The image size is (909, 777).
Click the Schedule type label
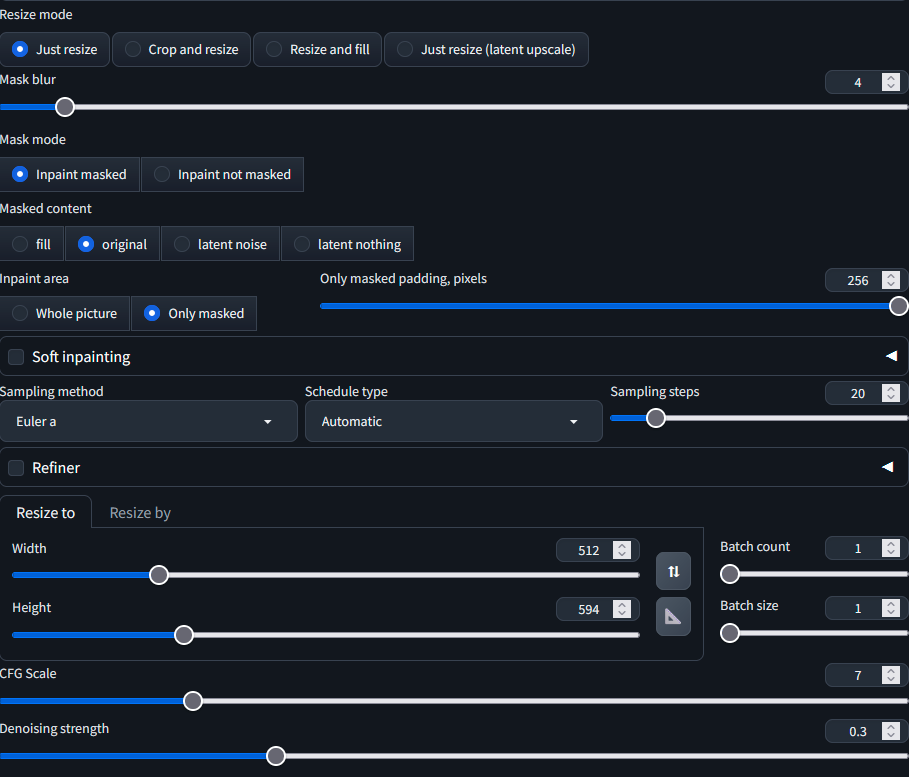(347, 392)
